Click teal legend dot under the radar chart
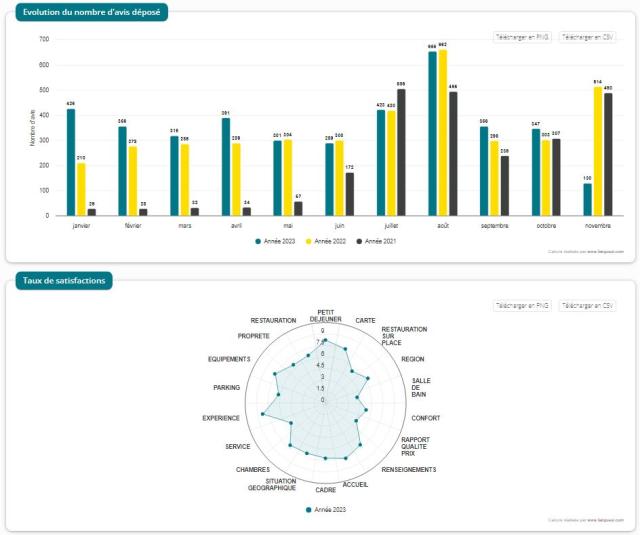 point(309,510)
